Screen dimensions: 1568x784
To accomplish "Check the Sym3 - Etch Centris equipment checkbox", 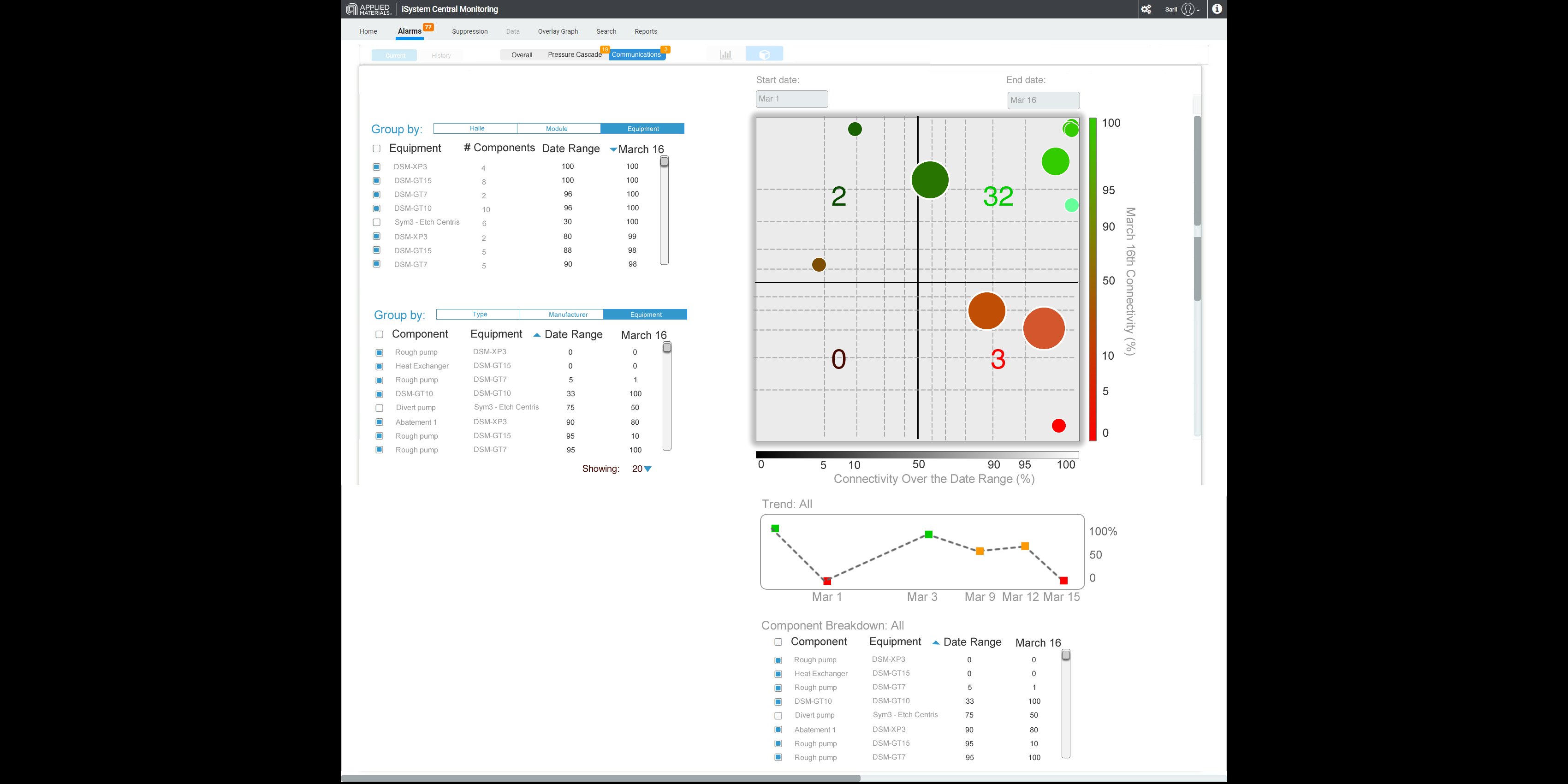I will click(x=377, y=223).
